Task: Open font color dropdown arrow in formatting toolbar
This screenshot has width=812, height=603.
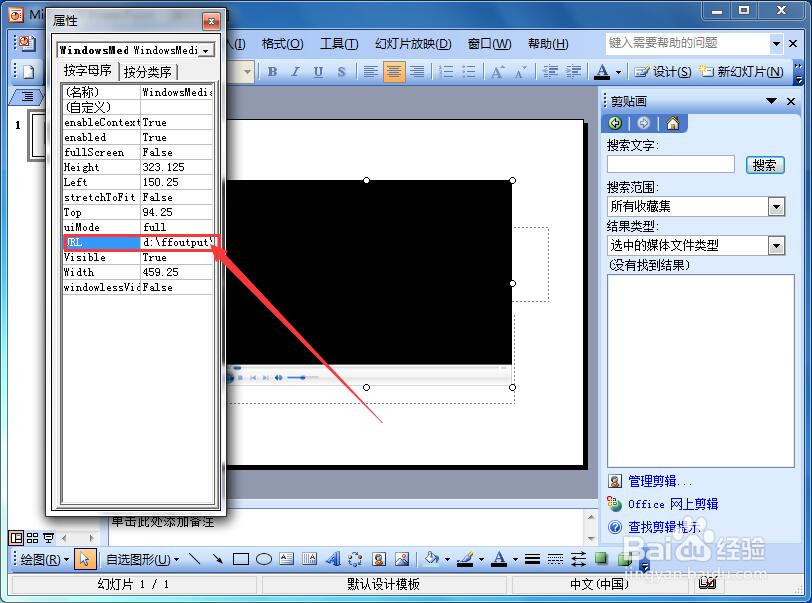Action: pyautogui.click(x=618, y=73)
